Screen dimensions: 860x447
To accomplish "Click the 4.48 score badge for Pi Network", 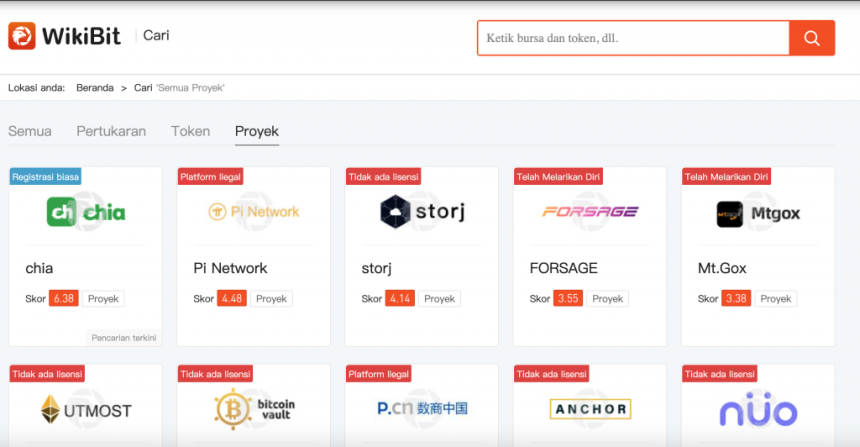I will 231,298.
